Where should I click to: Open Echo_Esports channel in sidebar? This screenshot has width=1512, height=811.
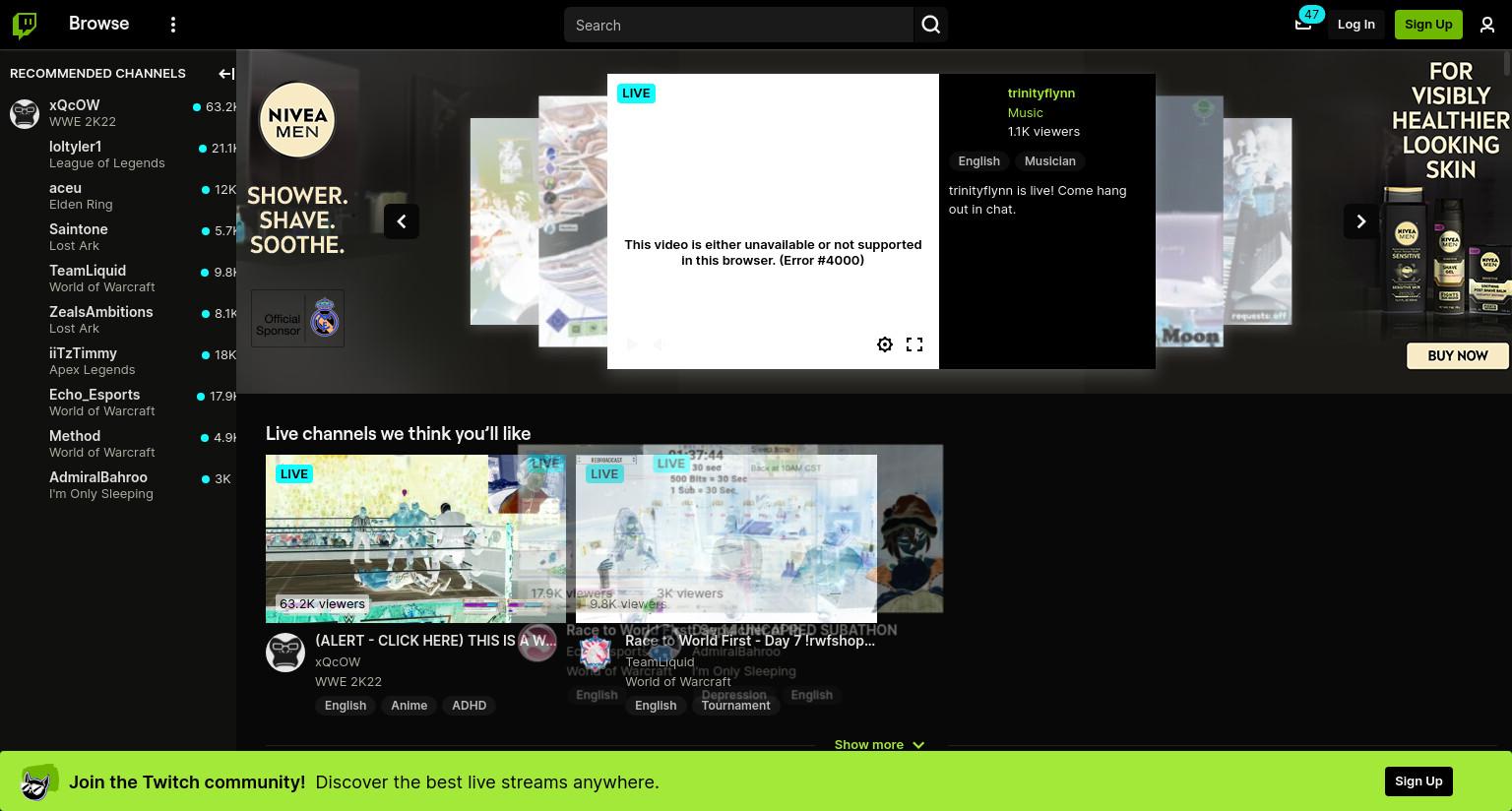[x=118, y=403]
